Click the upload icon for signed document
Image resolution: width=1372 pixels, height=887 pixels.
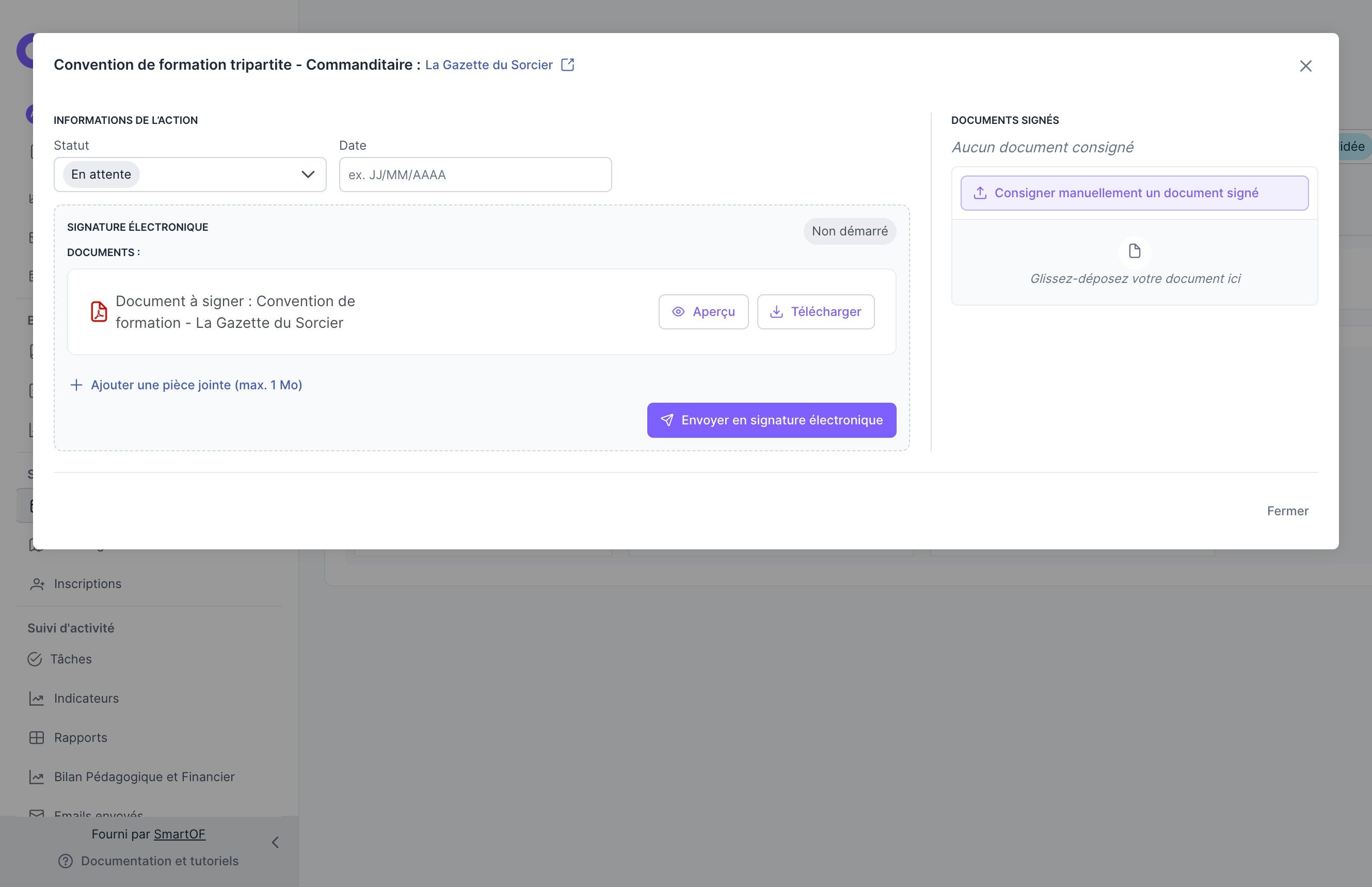[980, 193]
